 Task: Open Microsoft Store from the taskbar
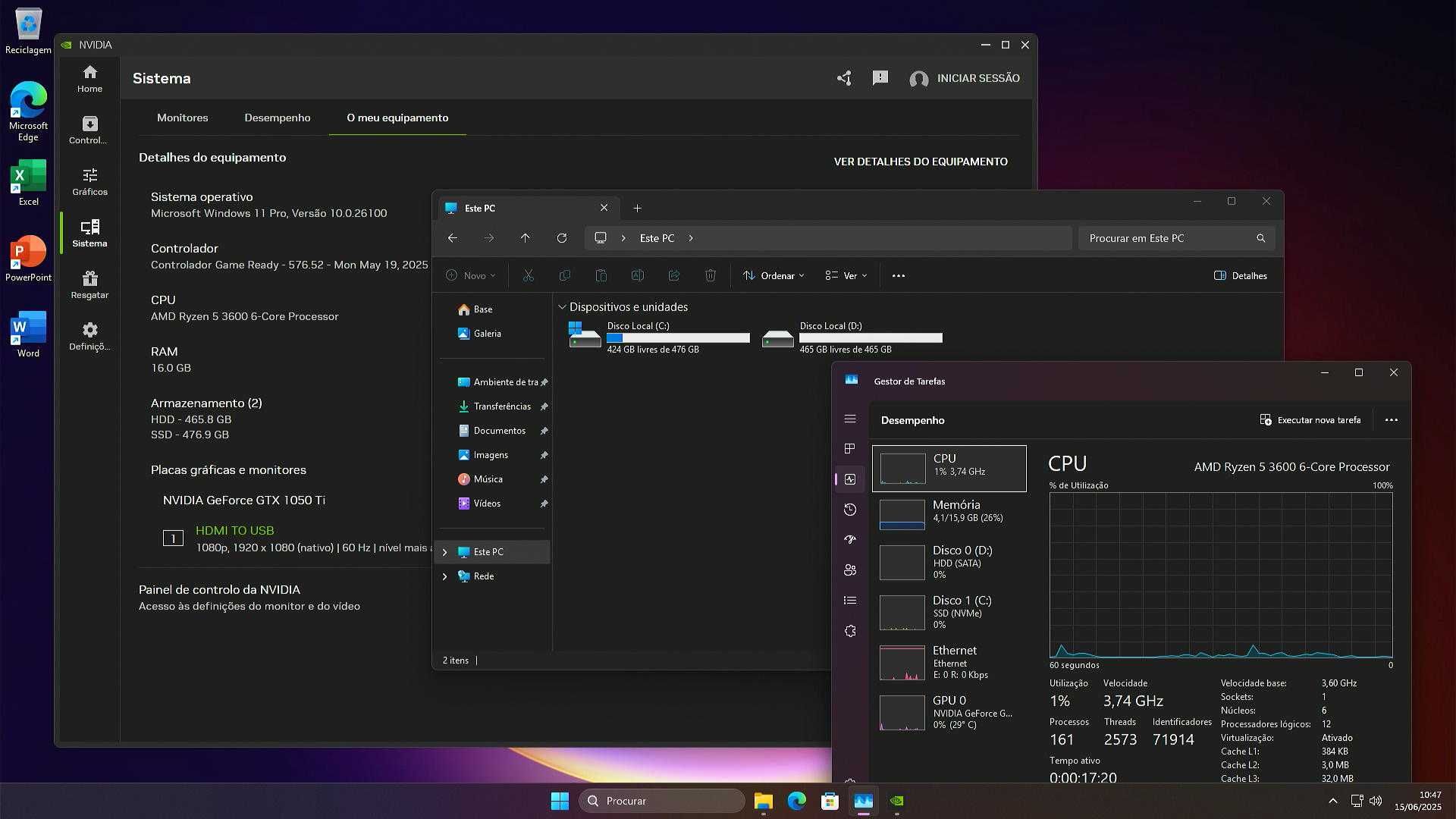(x=830, y=801)
